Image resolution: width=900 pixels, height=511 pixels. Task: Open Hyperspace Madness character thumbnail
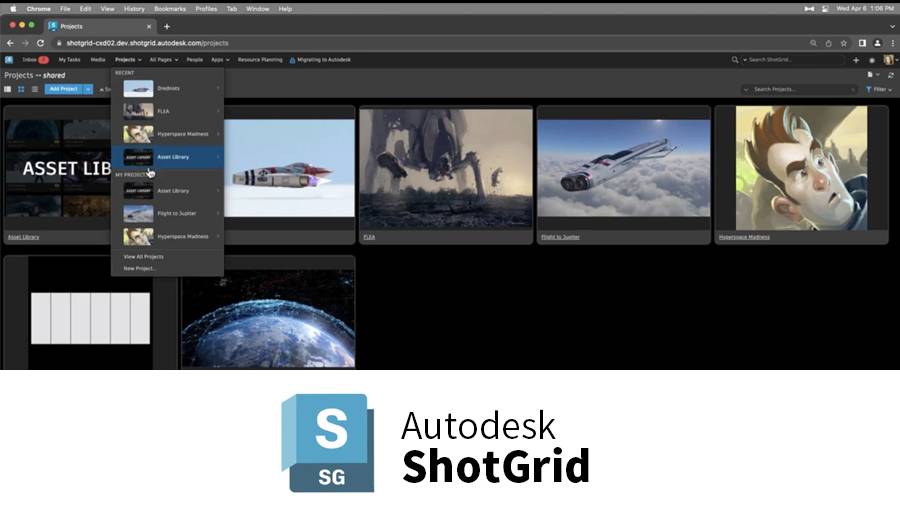point(801,168)
